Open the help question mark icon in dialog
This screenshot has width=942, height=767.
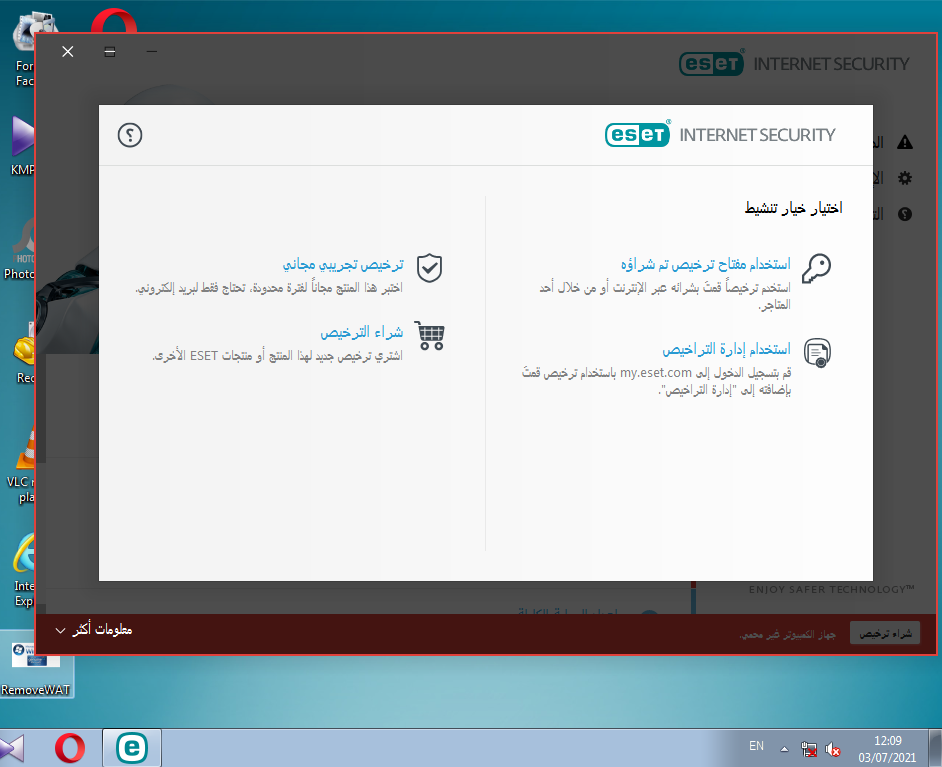(x=130, y=135)
